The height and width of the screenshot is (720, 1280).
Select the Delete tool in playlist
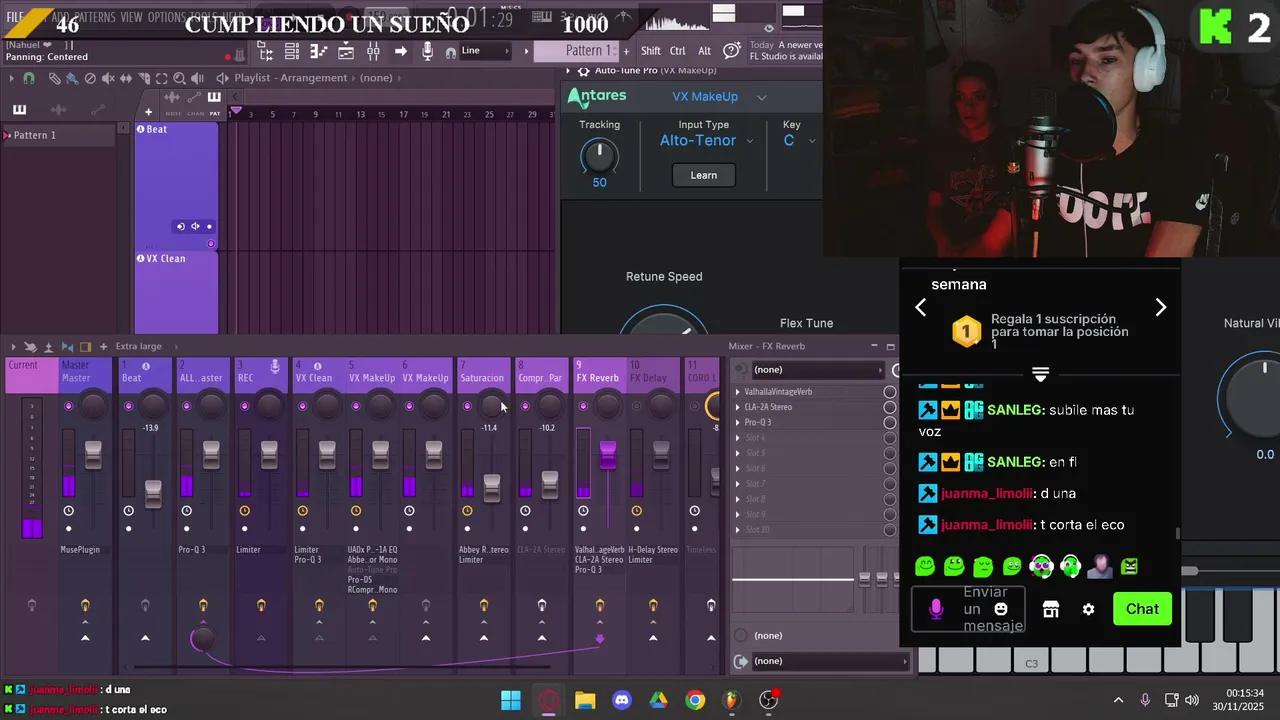[90, 78]
